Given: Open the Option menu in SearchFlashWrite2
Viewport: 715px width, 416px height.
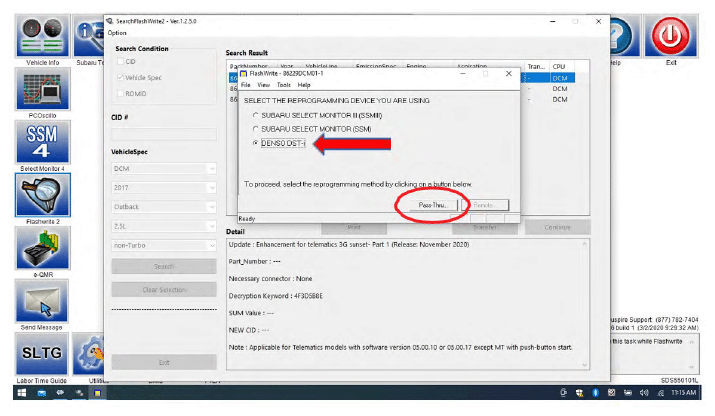Looking at the screenshot, I should coord(117,33).
